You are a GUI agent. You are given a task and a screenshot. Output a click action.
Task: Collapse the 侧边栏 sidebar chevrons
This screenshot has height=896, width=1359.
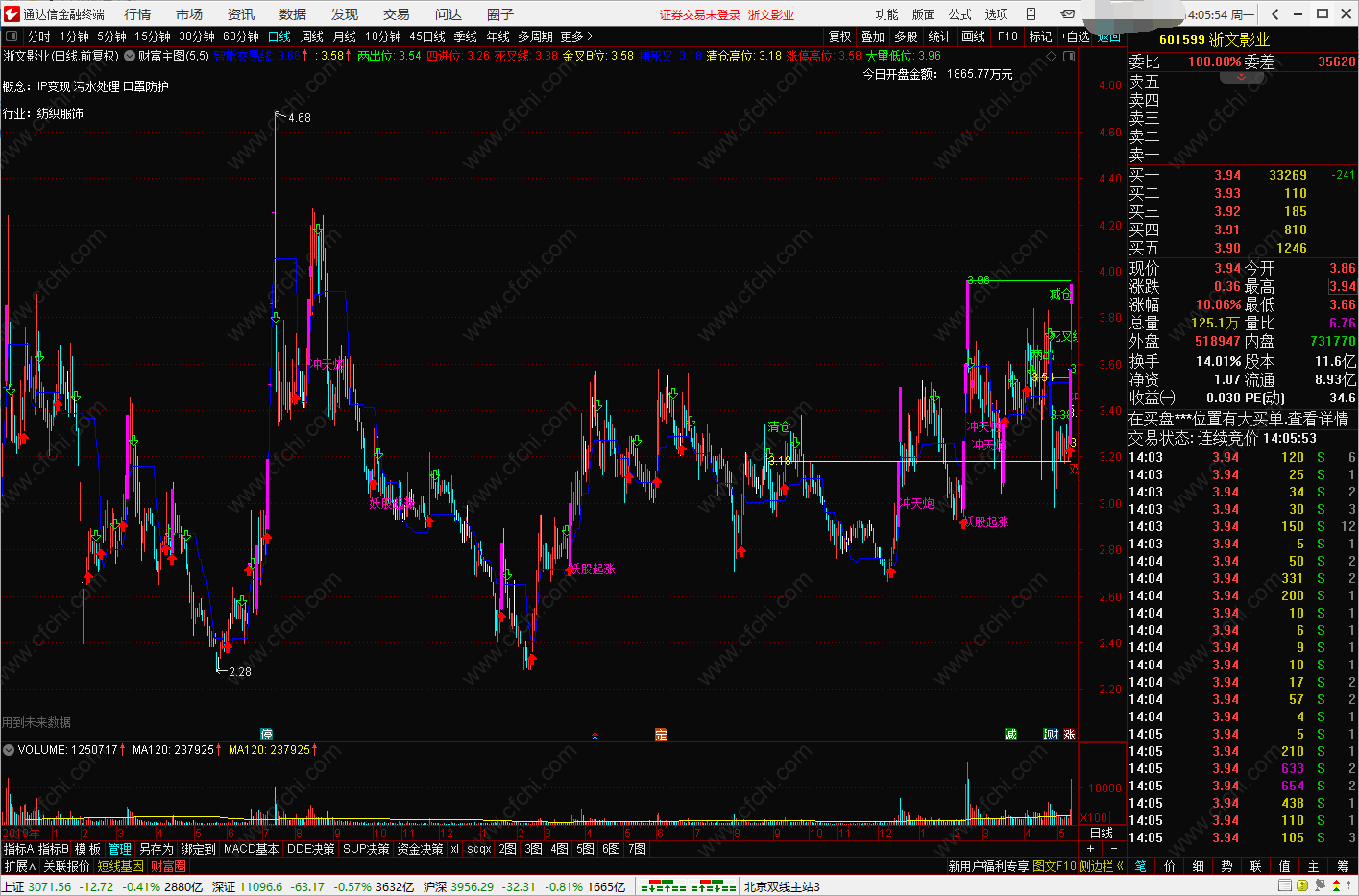(x=1120, y=866)
